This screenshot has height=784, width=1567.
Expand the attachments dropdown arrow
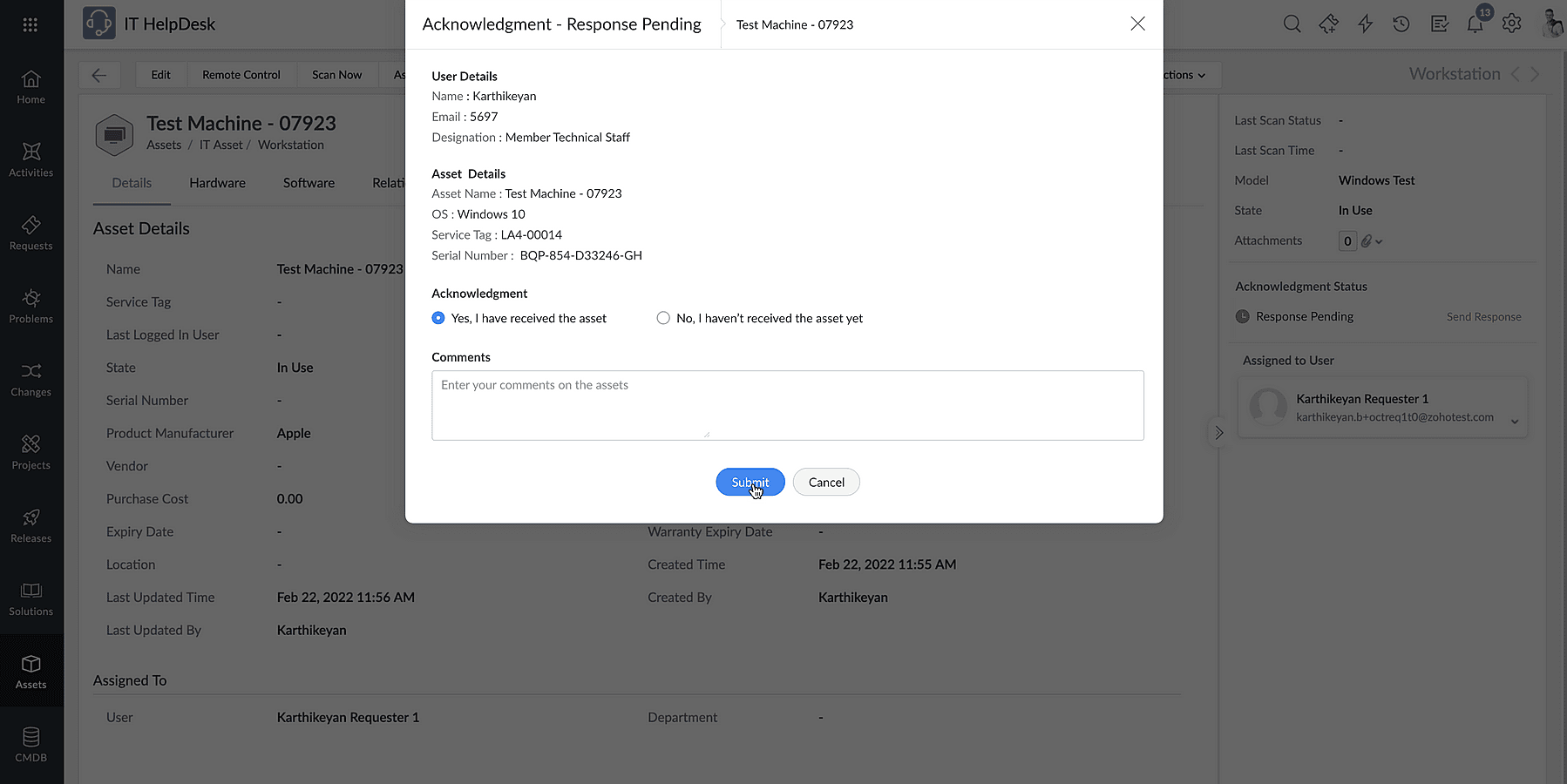click(1379, 241)
